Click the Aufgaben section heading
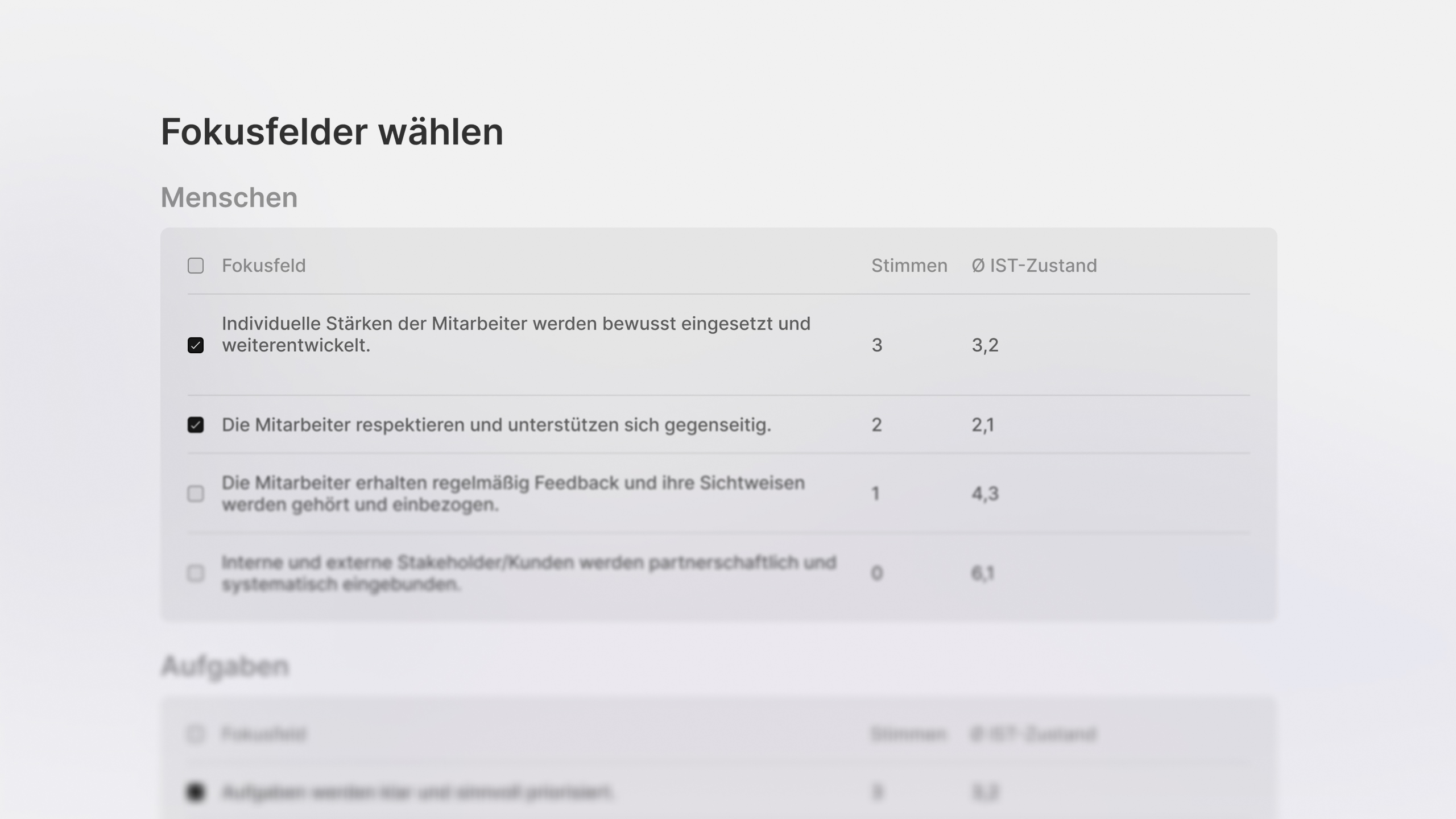Image resolution: width=1456 pixels, height=819 pixels. (225, 666)
